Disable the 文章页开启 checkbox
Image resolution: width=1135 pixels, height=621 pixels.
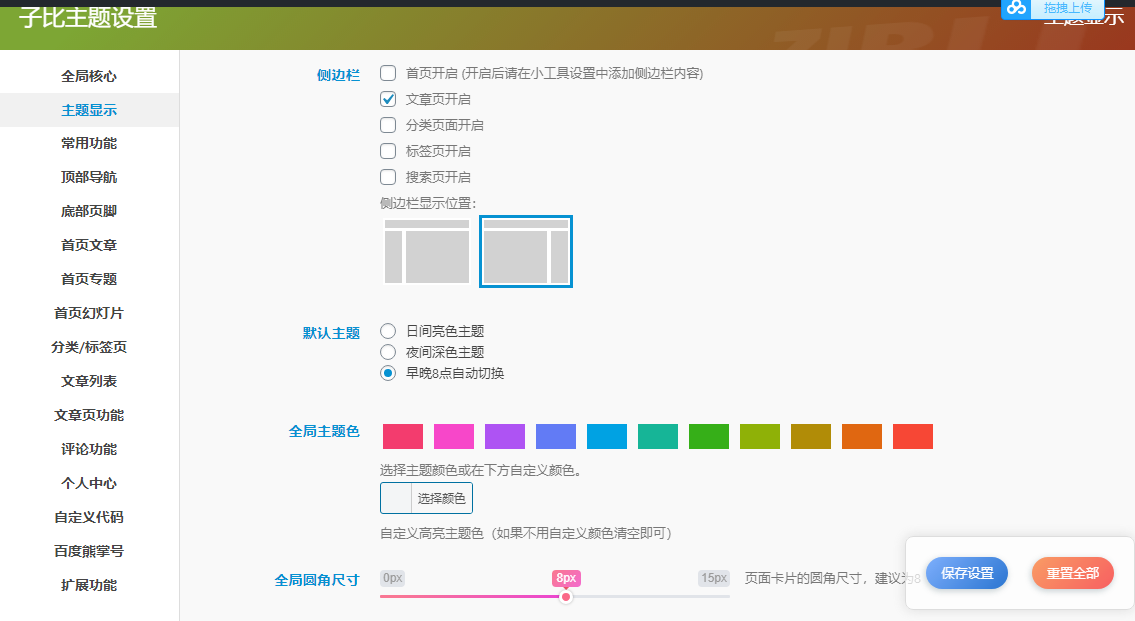click(387, 99)
